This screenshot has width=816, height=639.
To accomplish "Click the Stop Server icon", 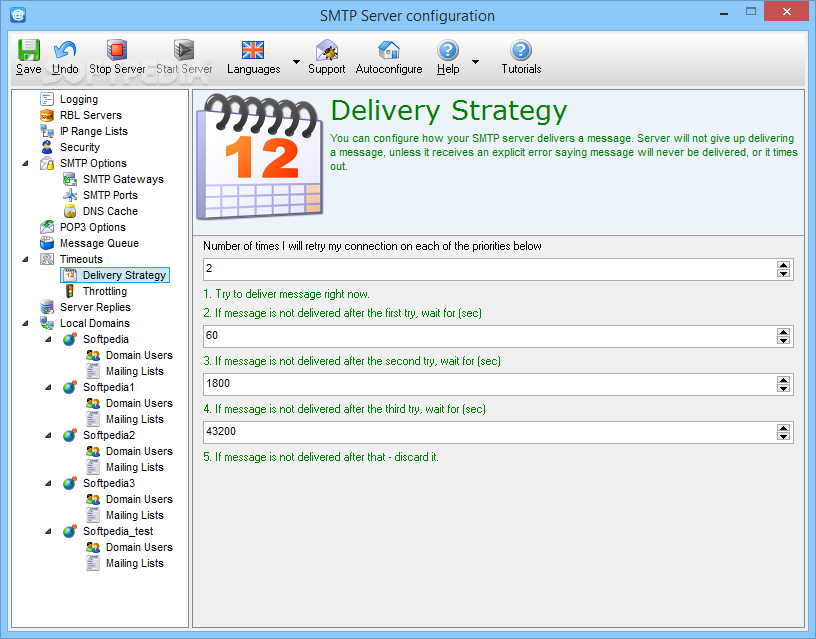I will (117, 50).
